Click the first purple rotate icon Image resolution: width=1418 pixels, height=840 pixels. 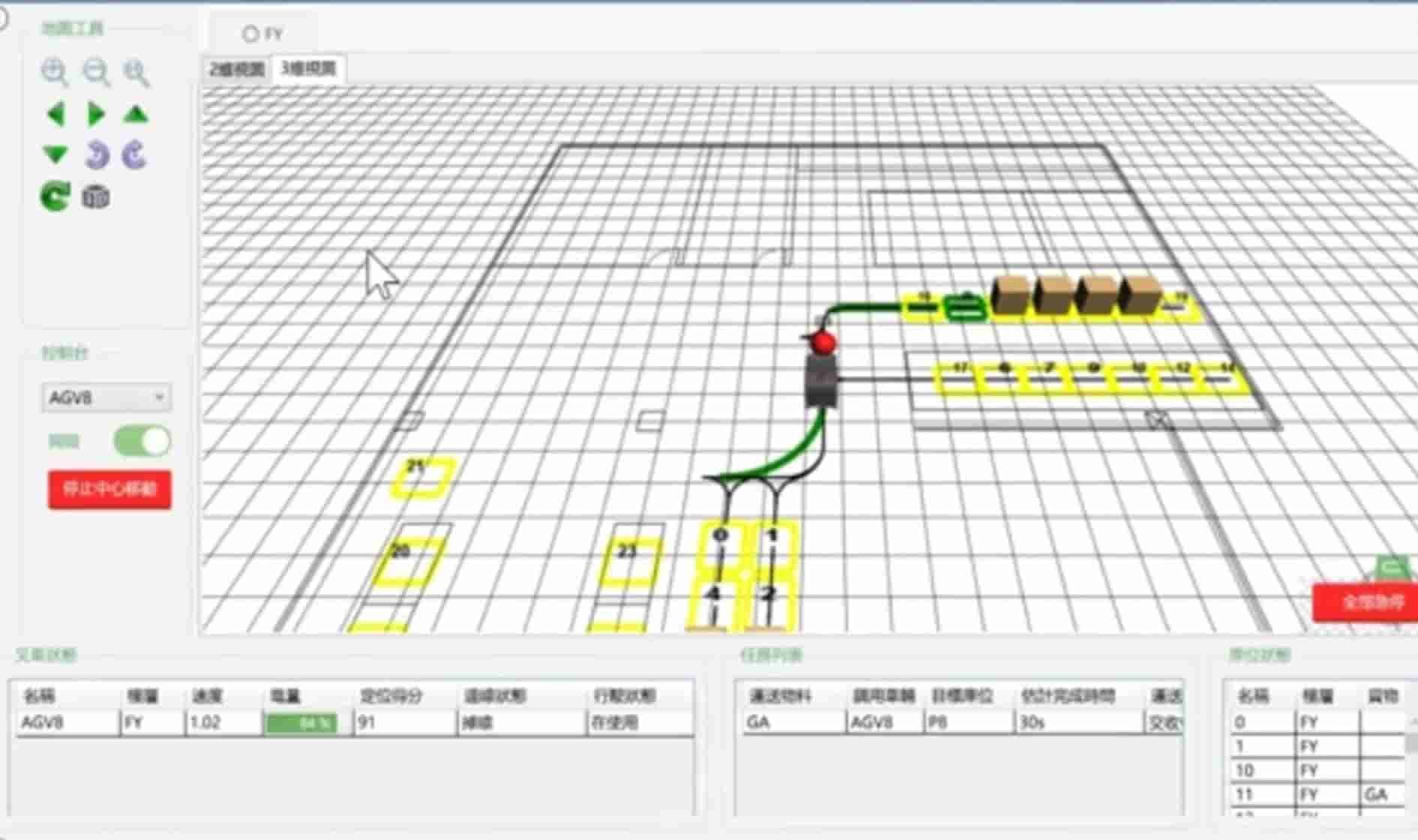point(97,155)
